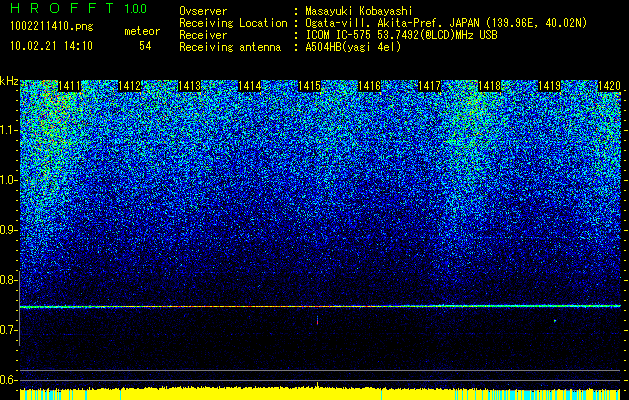Select the 1415 time marker
This screenshot has width=629, height=400.
(x=309, y=86)
